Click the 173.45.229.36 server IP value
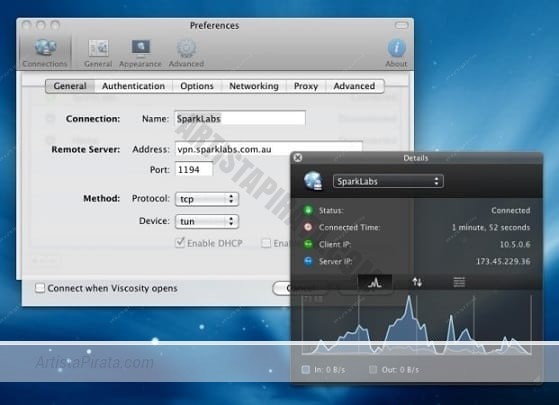This screenshot has width=559, height=405. point(503,261)
